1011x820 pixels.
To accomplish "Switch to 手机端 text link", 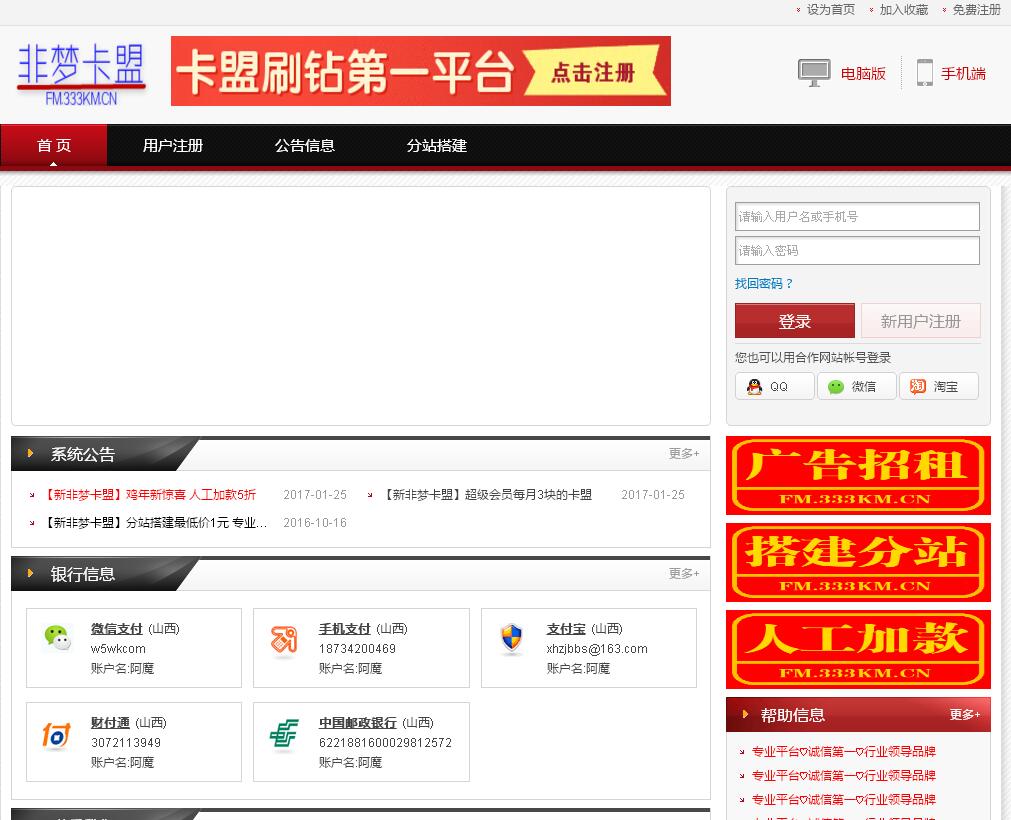I will tap(963, 73).
